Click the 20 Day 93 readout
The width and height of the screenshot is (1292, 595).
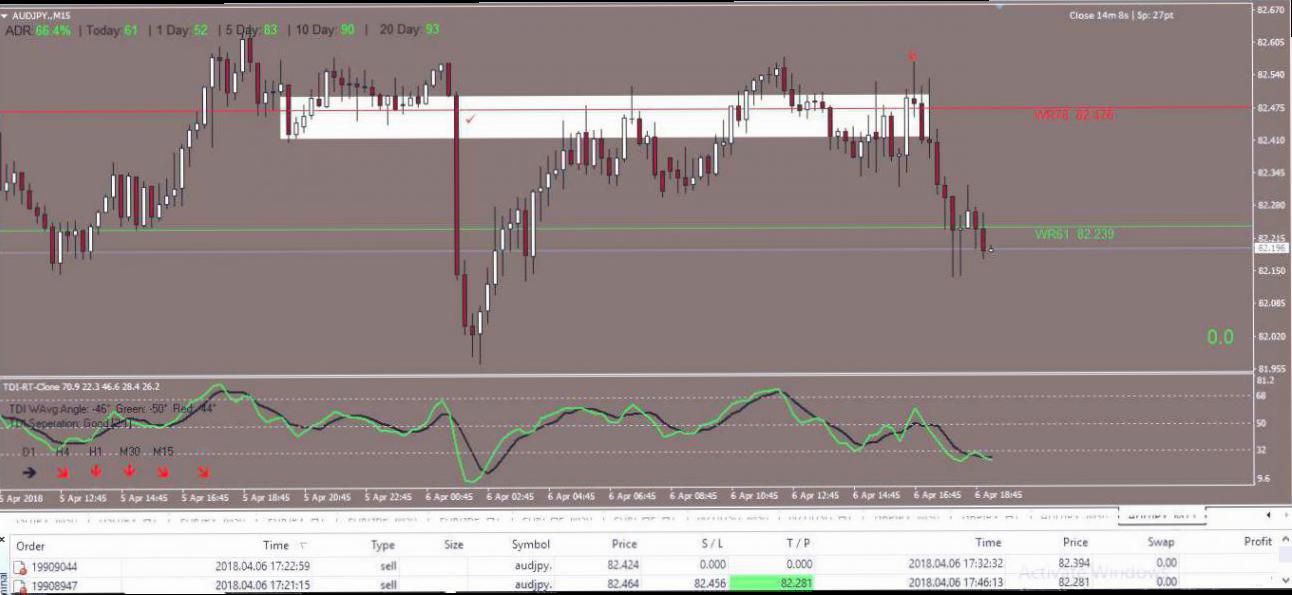409,30
